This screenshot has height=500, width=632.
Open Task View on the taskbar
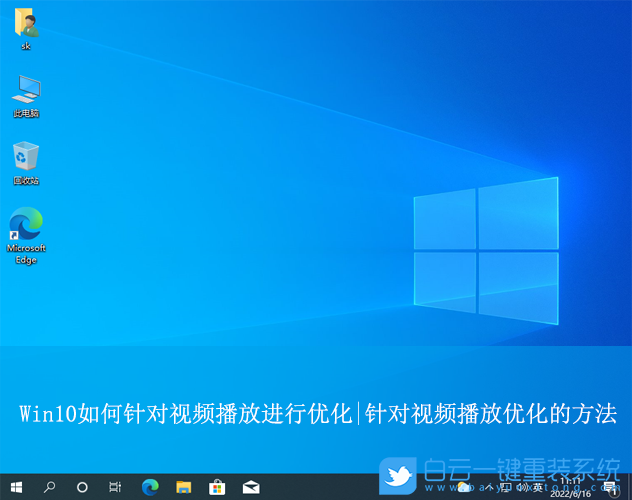pos(115,487)
